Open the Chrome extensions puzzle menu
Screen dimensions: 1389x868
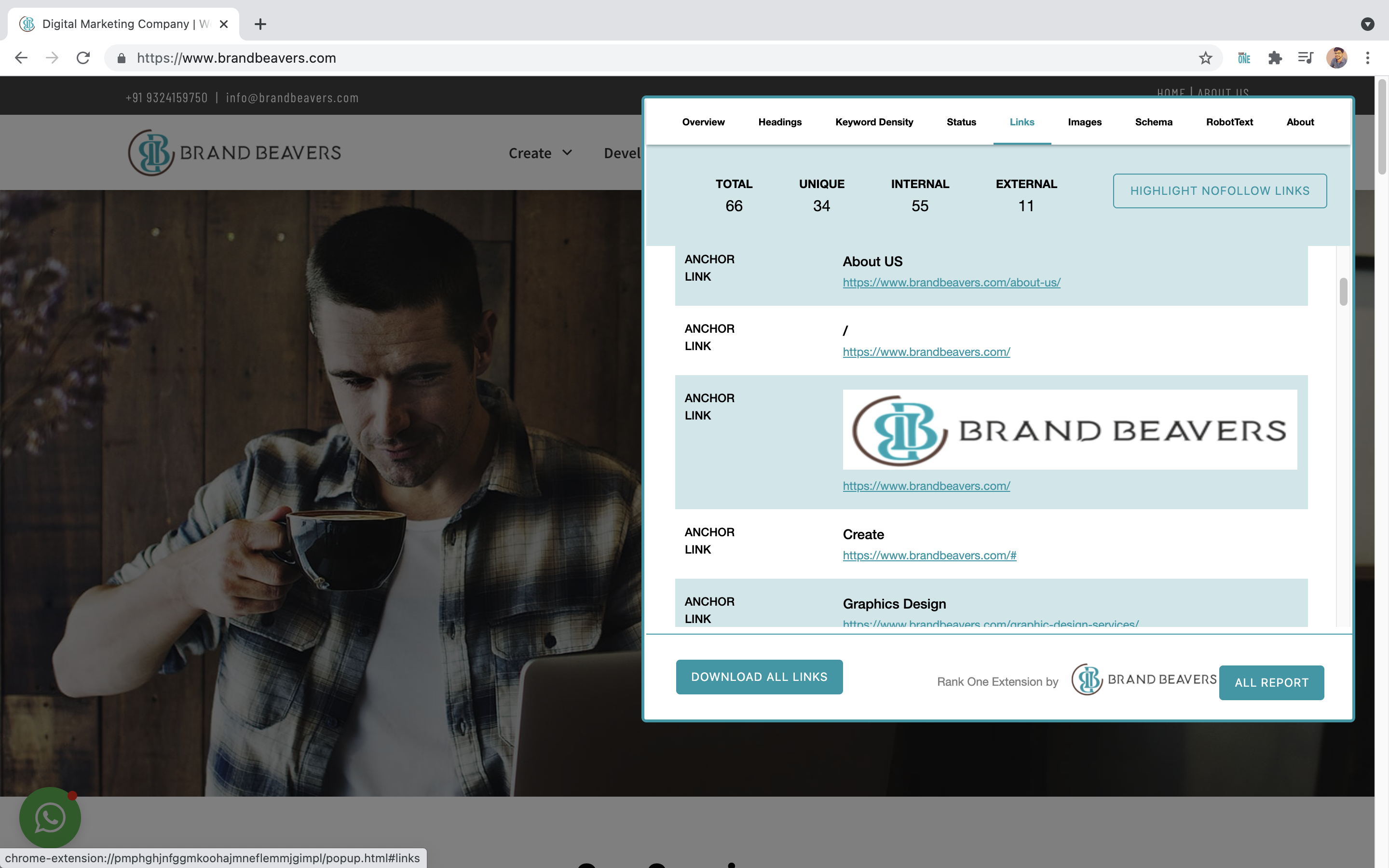(x=1275, y=57)
